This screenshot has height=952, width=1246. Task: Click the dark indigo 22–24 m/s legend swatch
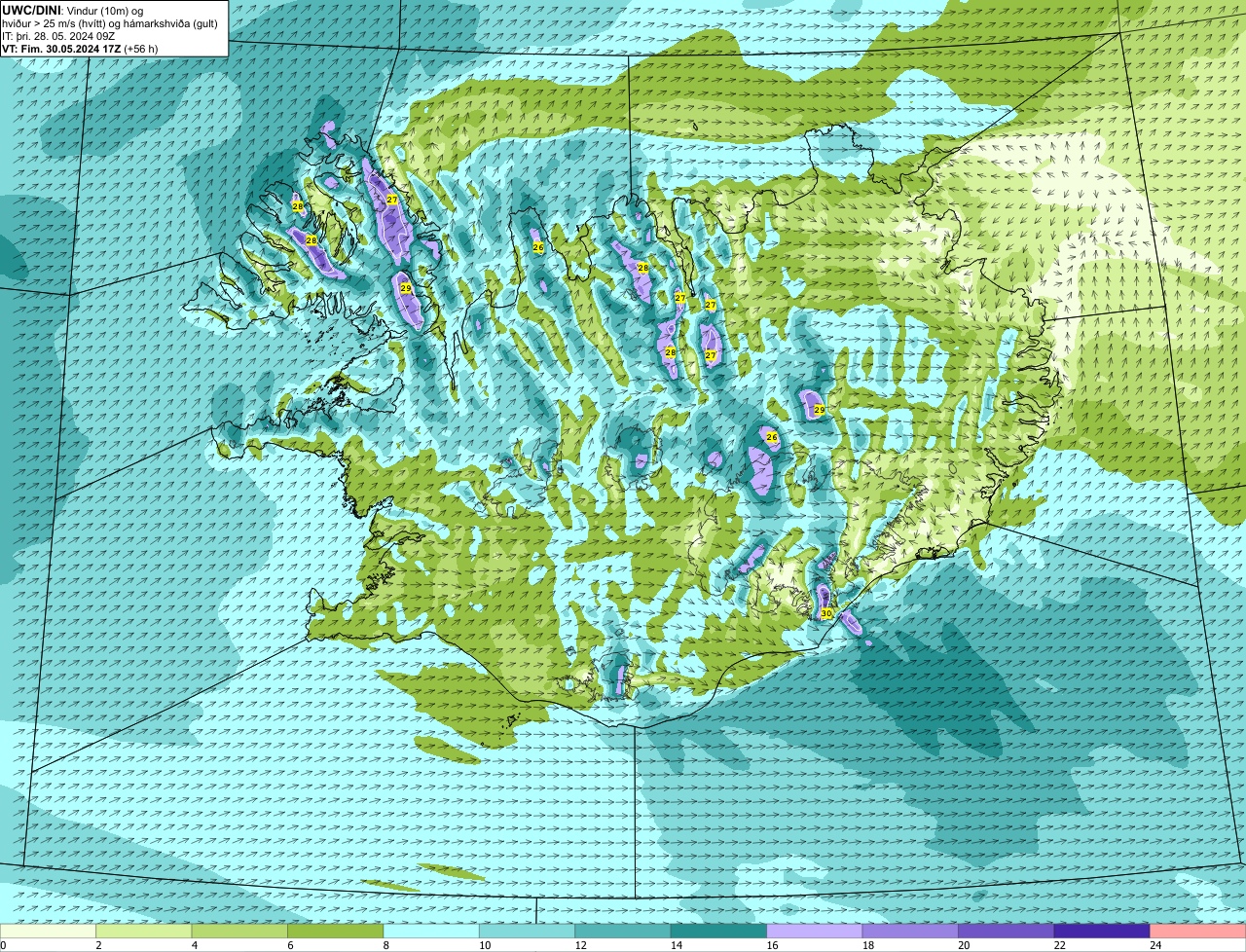1102,932
